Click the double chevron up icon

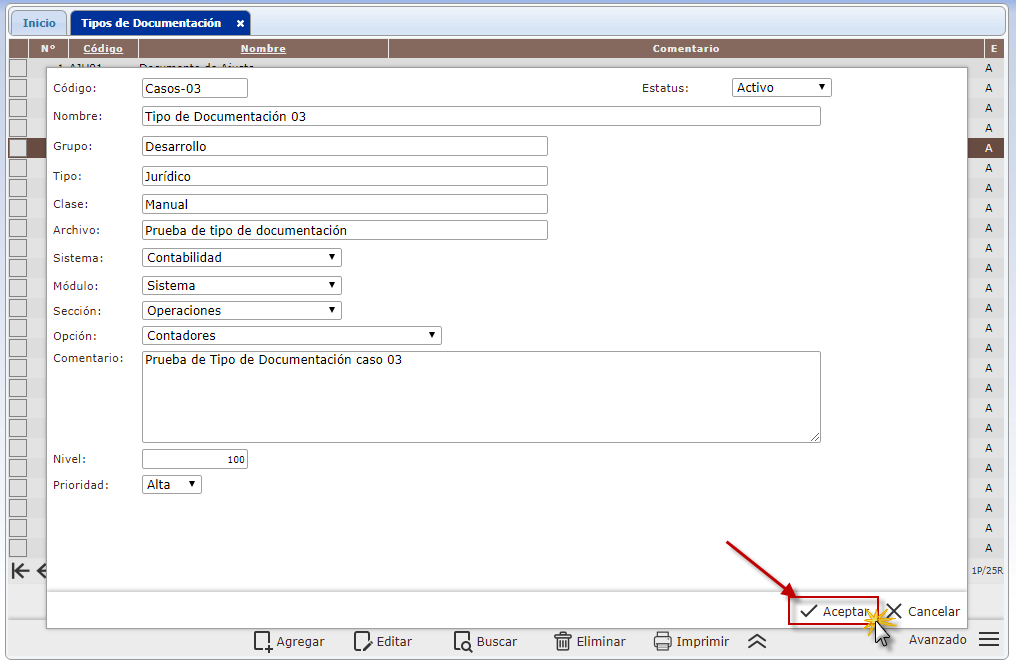tap(757, 641)
